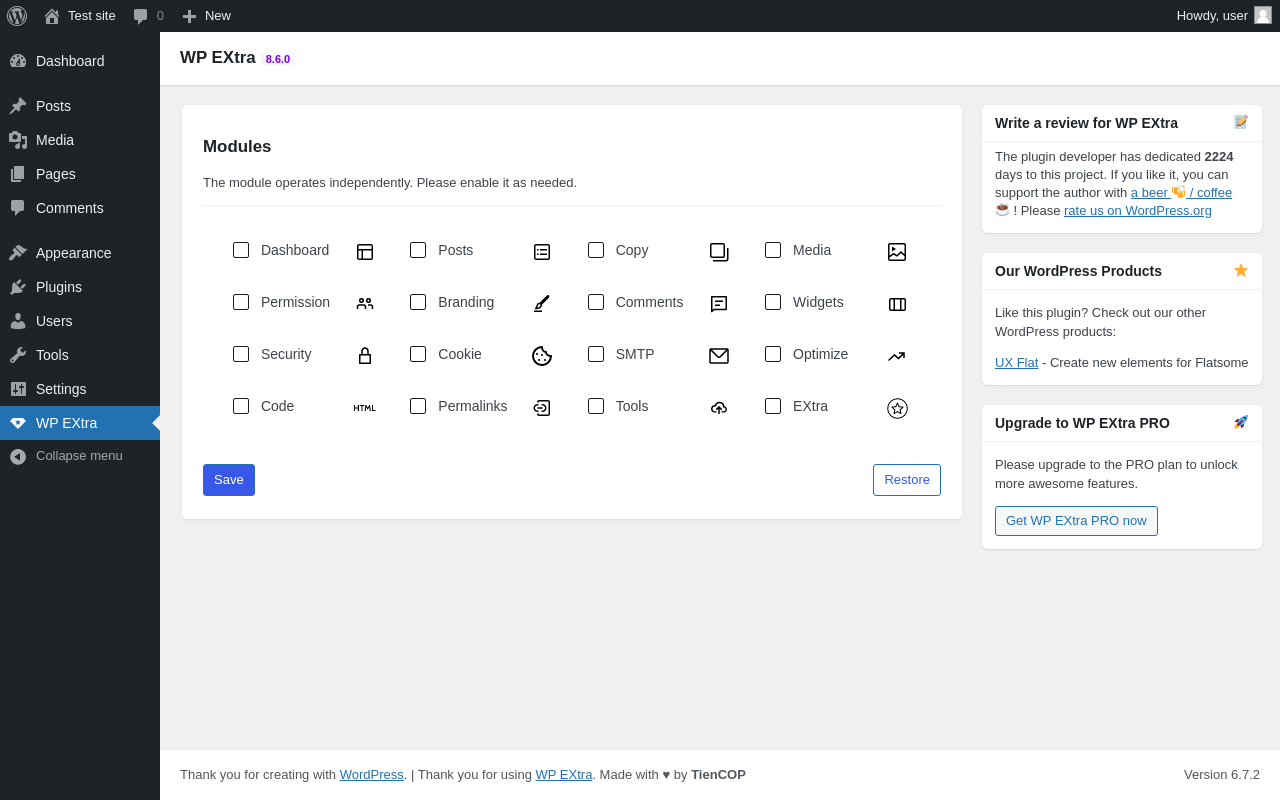Click the Cookie module cookie icon
The height and width of the screenshot is (800, 1280).
click(x=542, y=356)
